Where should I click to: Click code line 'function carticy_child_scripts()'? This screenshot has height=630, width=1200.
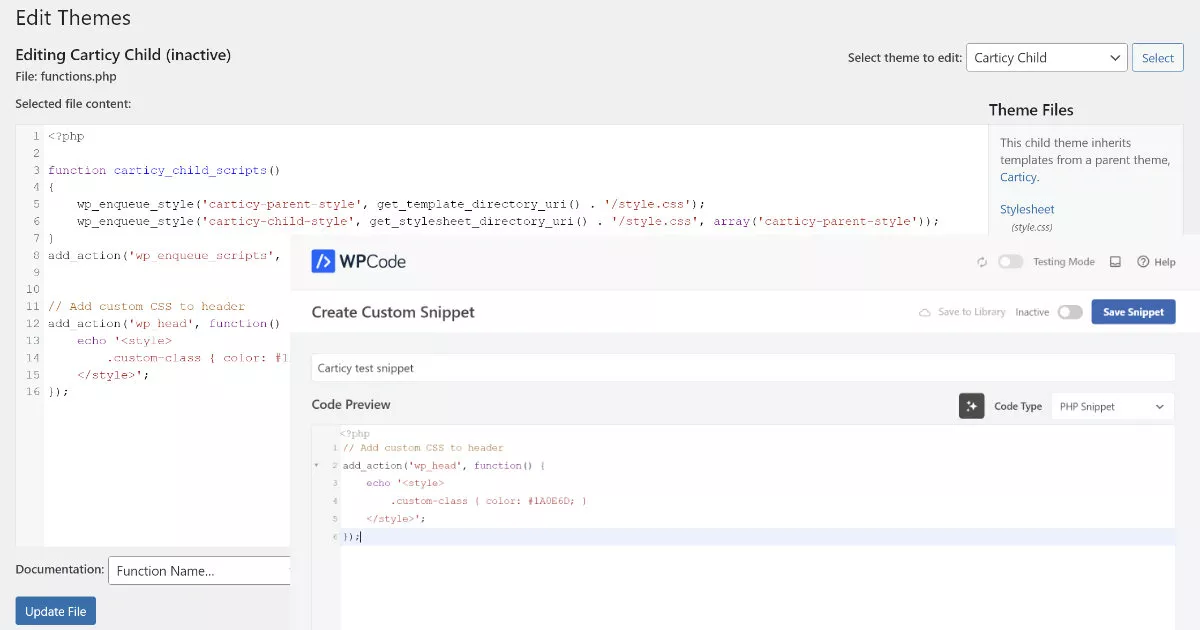tap(164, 170)
